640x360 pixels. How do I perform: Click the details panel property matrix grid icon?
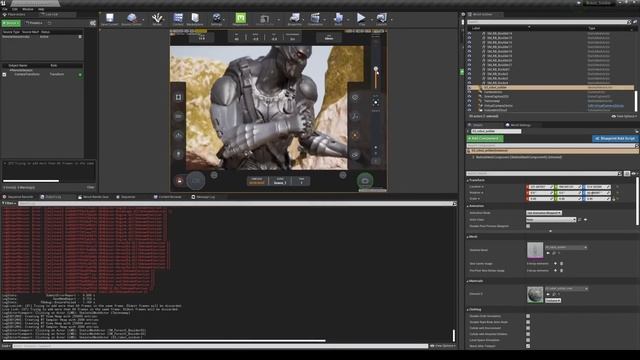click(x=627, y=173)
